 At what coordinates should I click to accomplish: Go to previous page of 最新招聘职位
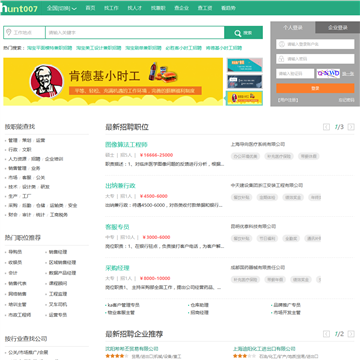[x=326, y=127]
